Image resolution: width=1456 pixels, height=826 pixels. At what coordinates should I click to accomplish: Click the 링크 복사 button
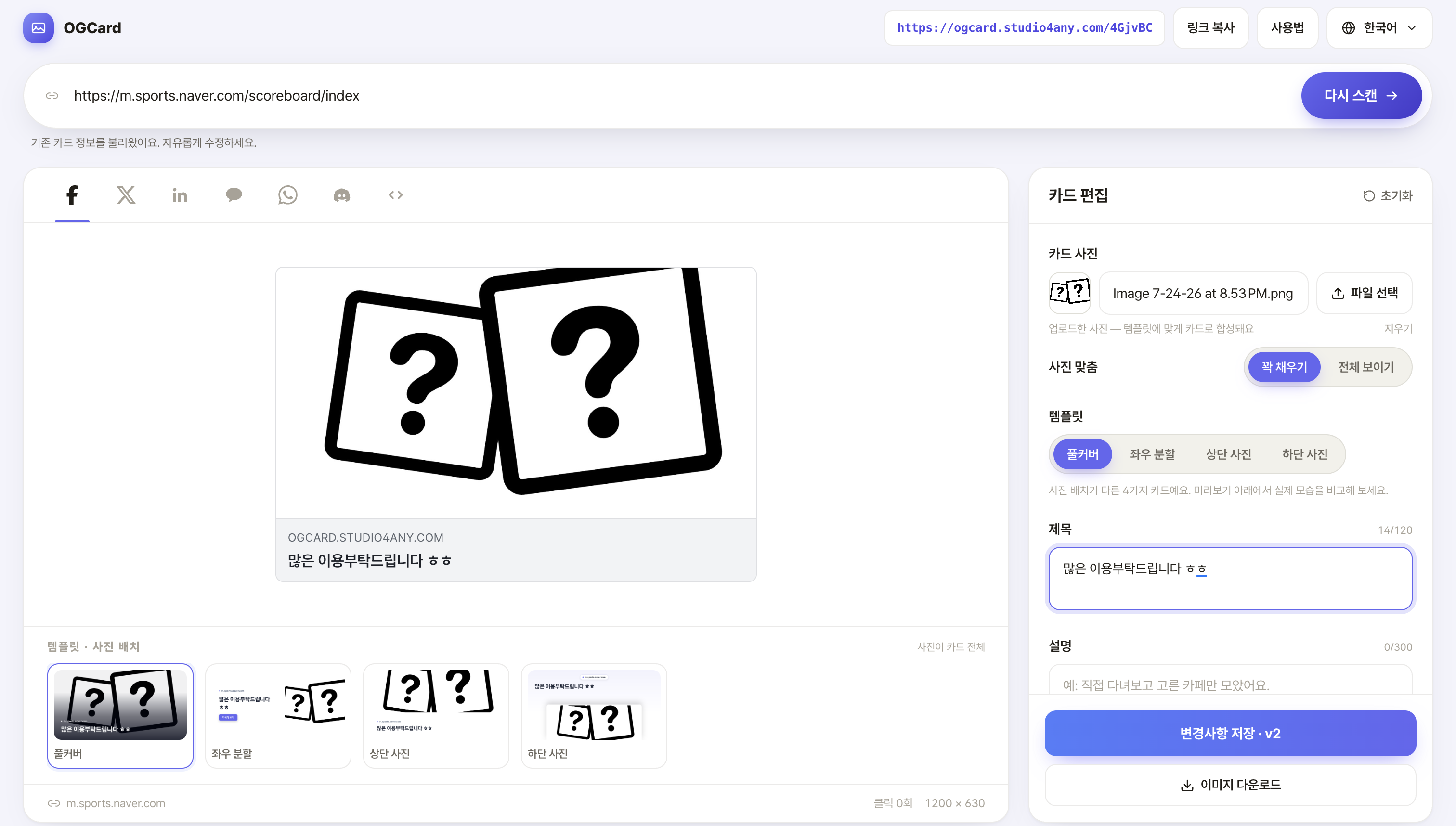click(x=1210, y=28)
